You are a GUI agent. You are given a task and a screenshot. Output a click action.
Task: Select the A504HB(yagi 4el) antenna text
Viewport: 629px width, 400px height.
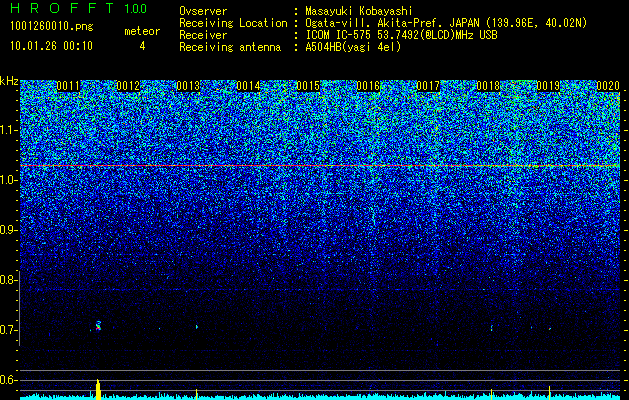(x=353, y=47)
